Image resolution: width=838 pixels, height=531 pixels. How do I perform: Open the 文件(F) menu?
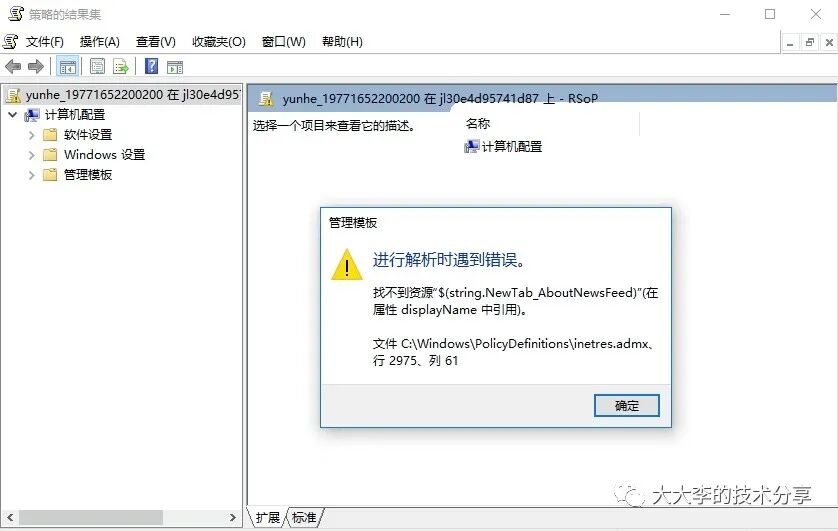click(x=44, y=42)
